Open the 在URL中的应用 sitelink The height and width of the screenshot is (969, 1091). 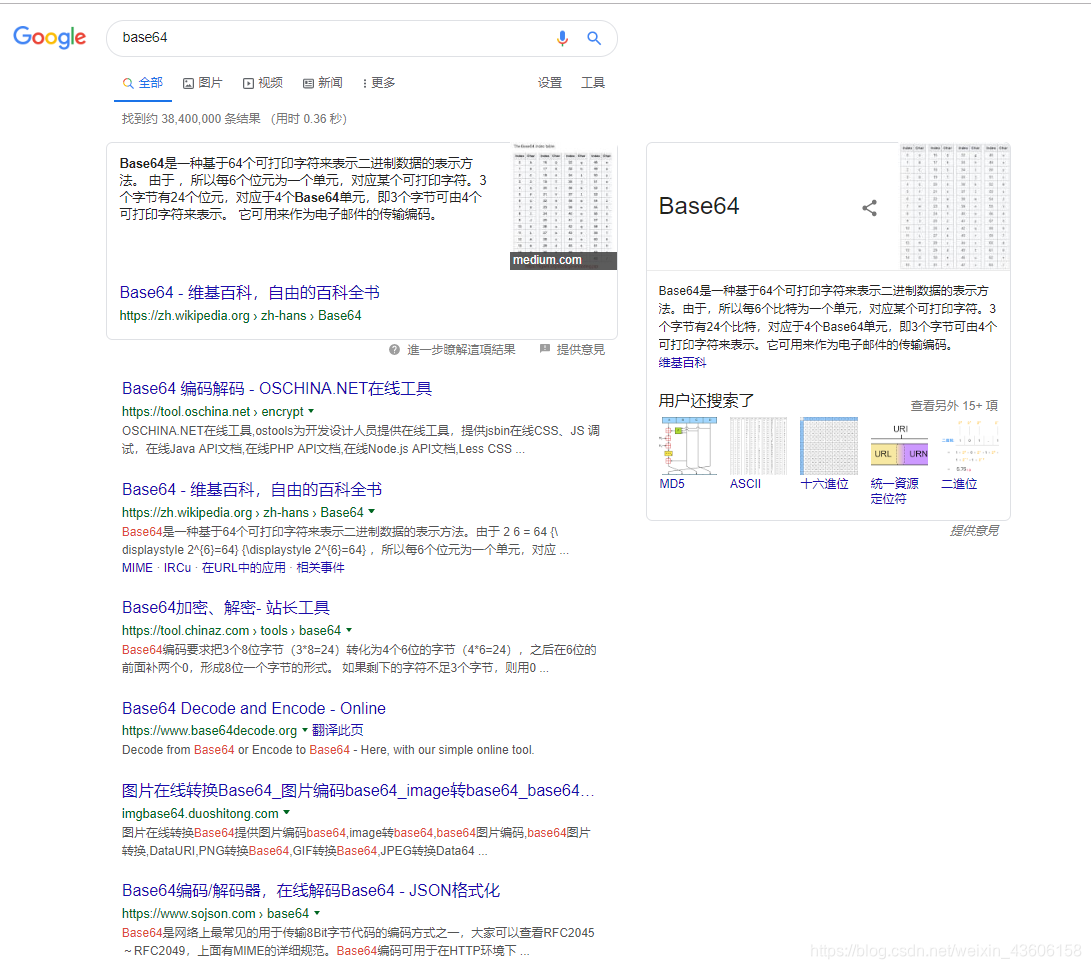[x=244, y=568]
